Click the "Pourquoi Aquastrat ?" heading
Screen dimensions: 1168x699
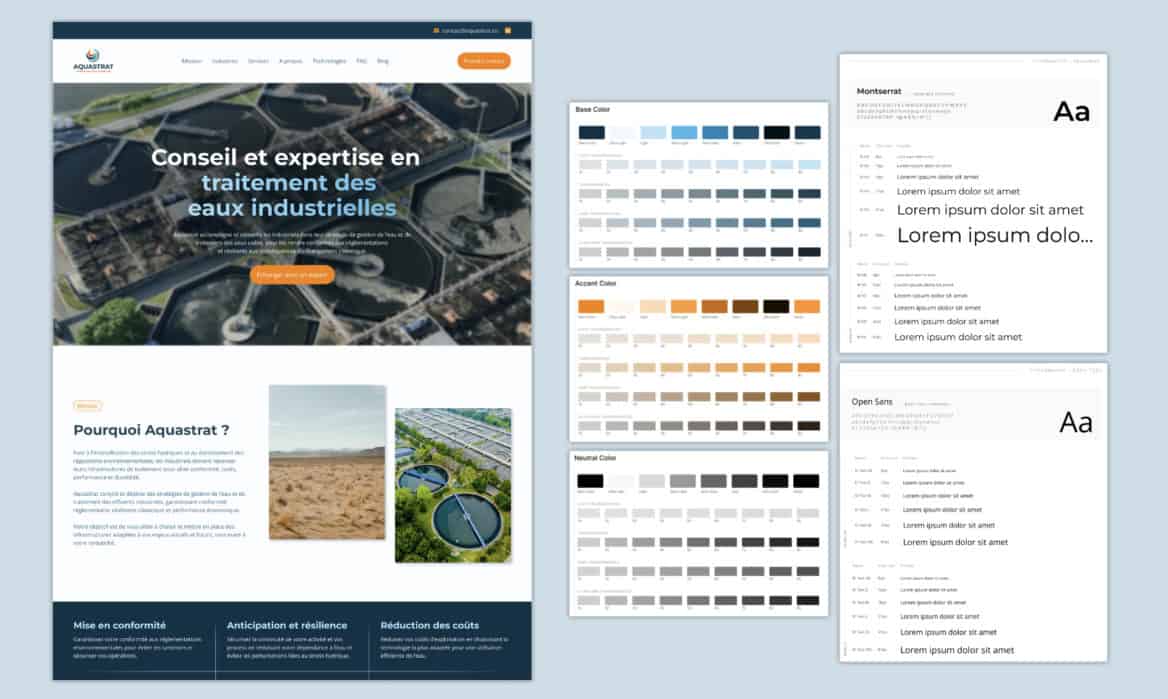[x=151, y=430]
